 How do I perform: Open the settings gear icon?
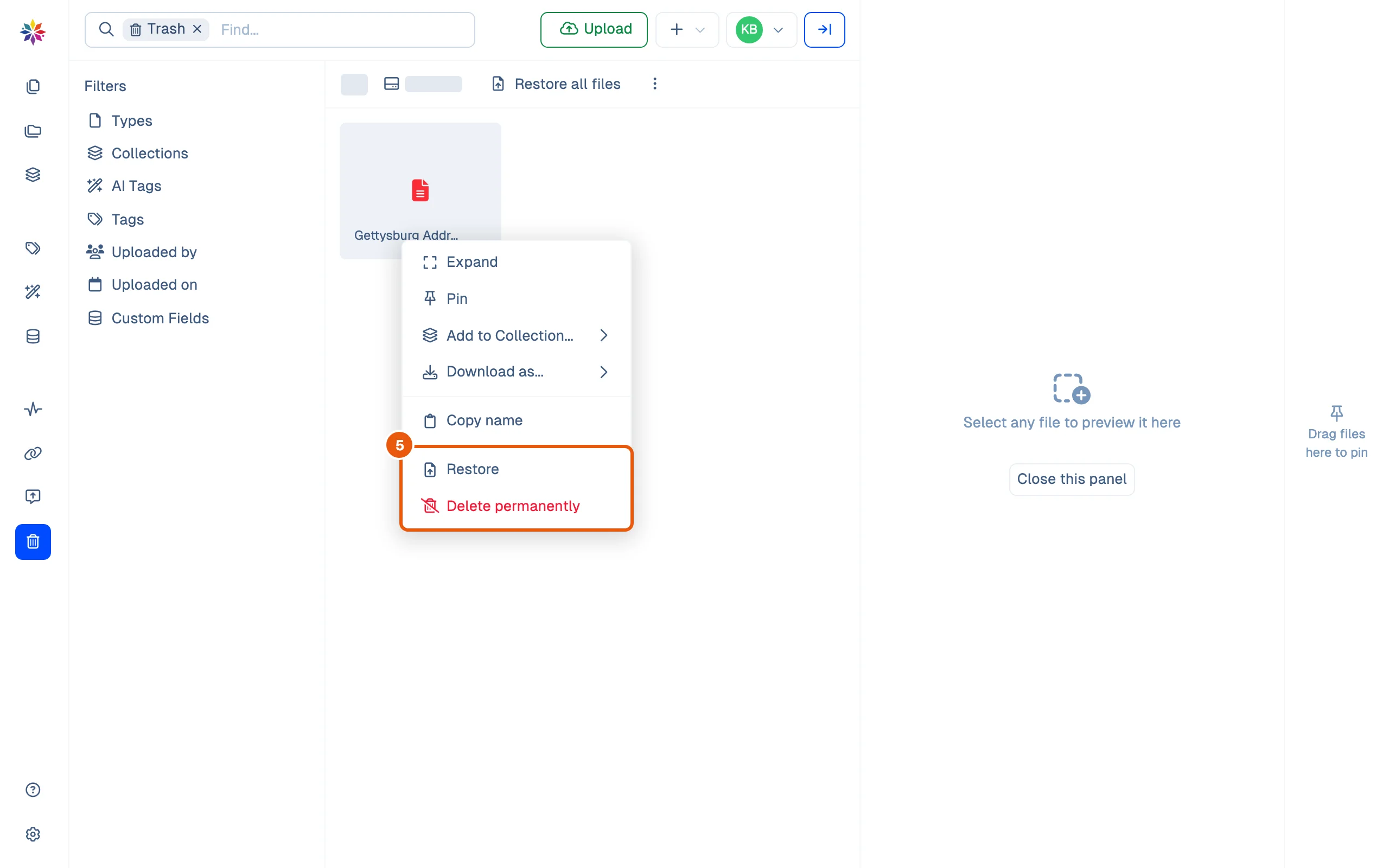[x=33, y=834]
